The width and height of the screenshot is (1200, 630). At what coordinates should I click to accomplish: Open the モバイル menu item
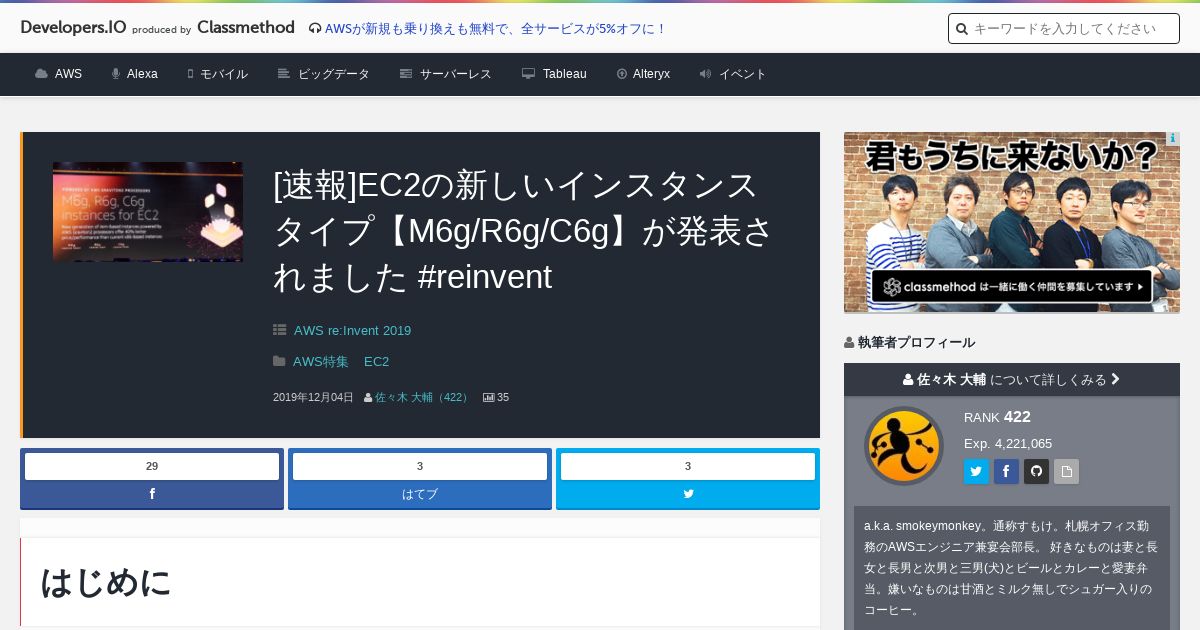tap(217, 74)
